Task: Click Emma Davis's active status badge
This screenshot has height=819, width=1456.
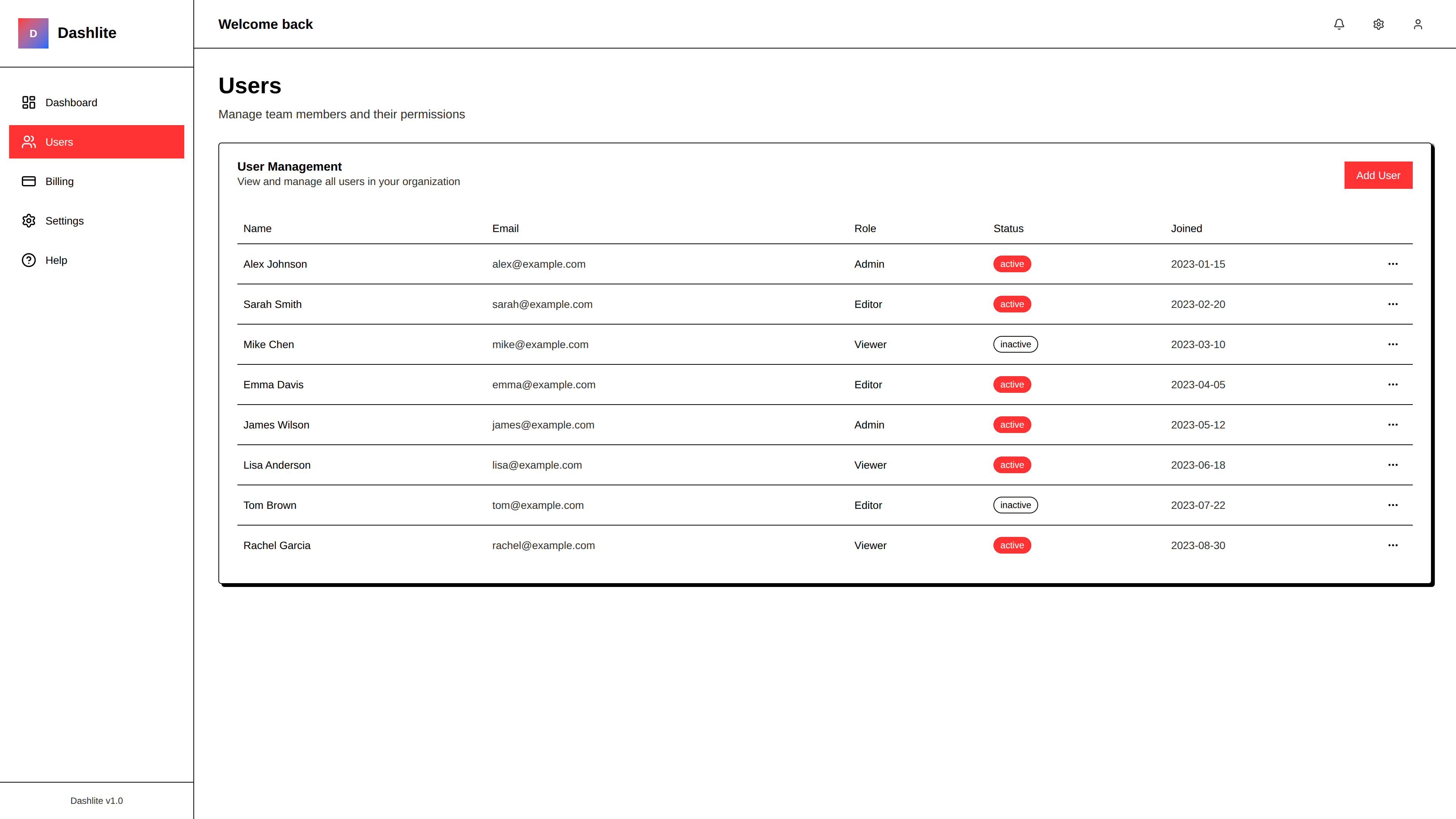Action: pos(1012,384)
